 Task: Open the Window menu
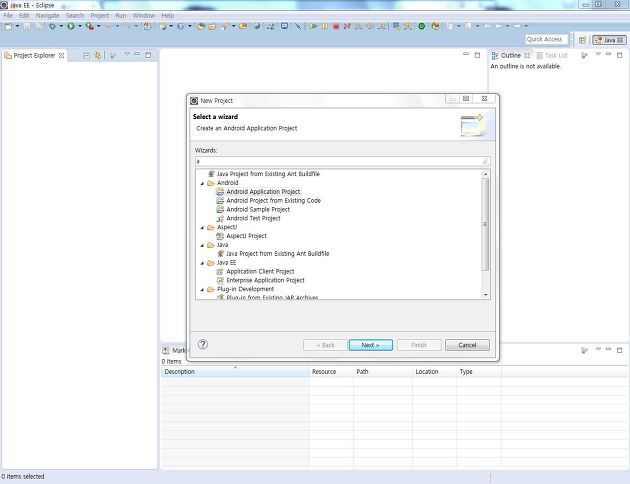[143, 15]
